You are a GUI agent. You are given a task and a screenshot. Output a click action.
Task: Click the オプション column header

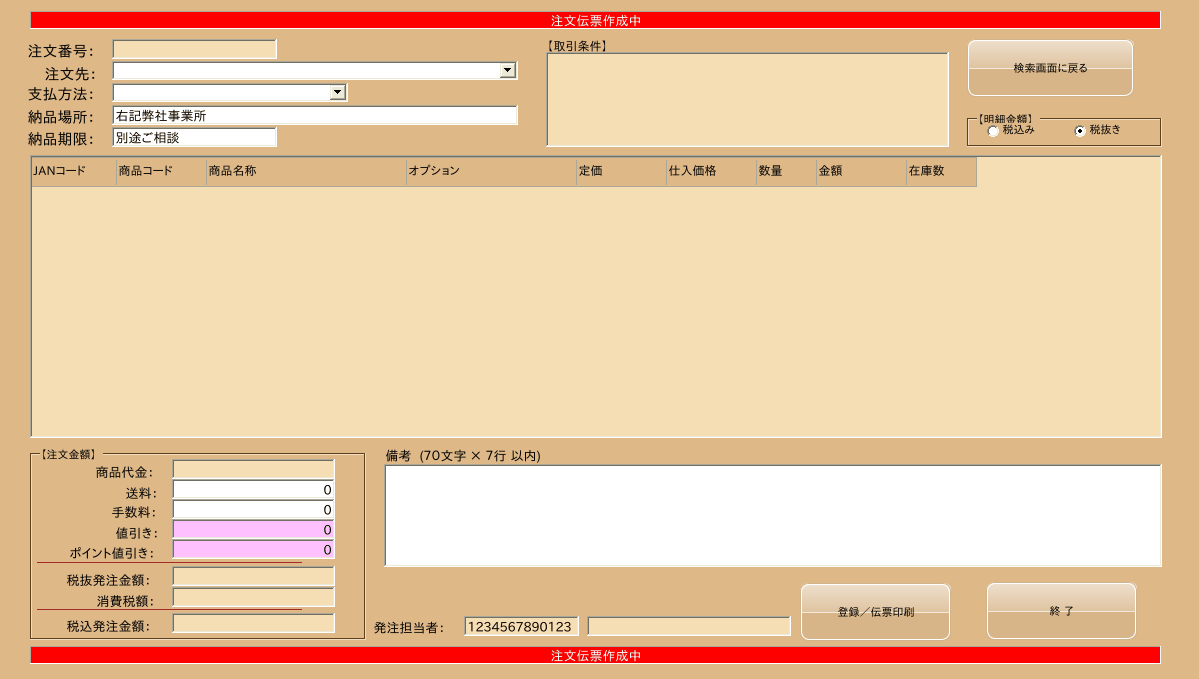[491, 171]
